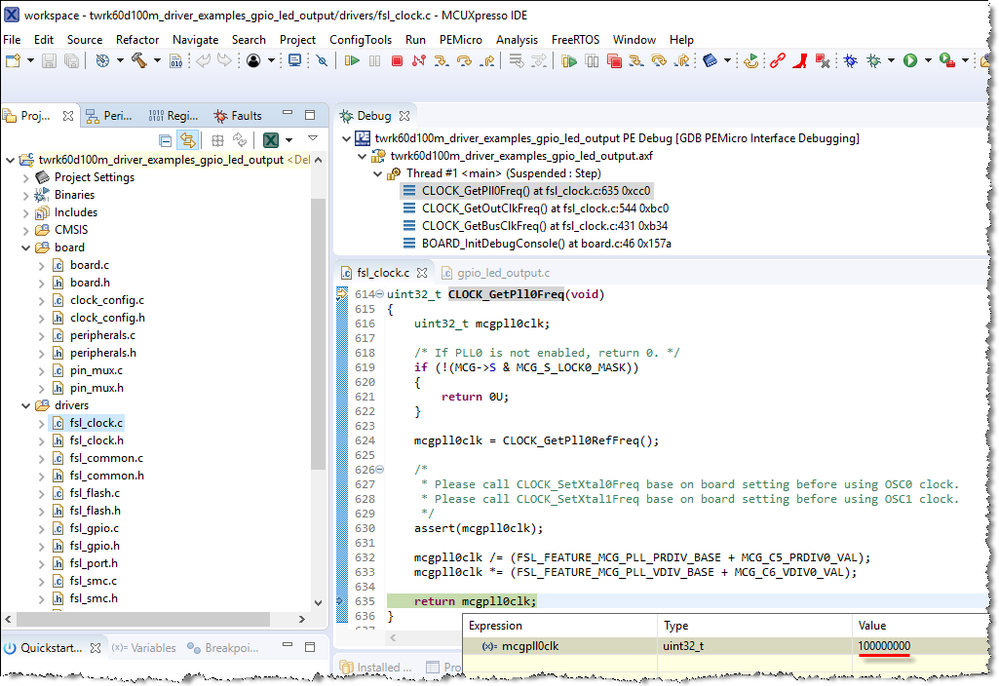Click the Step Over icon
The height and width of the screenshot is (686, 999).
tap(464, 61)
